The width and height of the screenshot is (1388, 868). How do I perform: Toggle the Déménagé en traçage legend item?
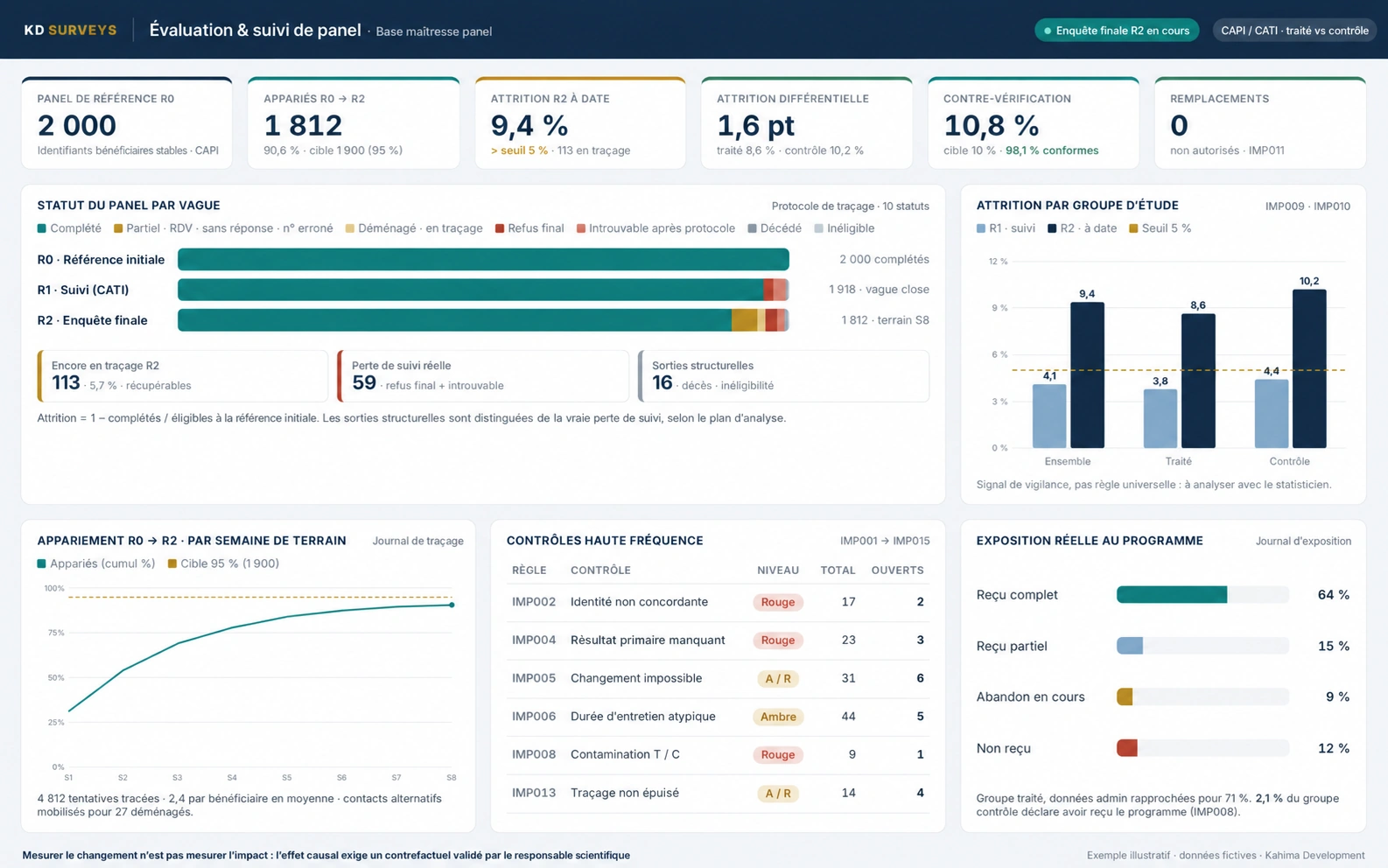(413, 228)
